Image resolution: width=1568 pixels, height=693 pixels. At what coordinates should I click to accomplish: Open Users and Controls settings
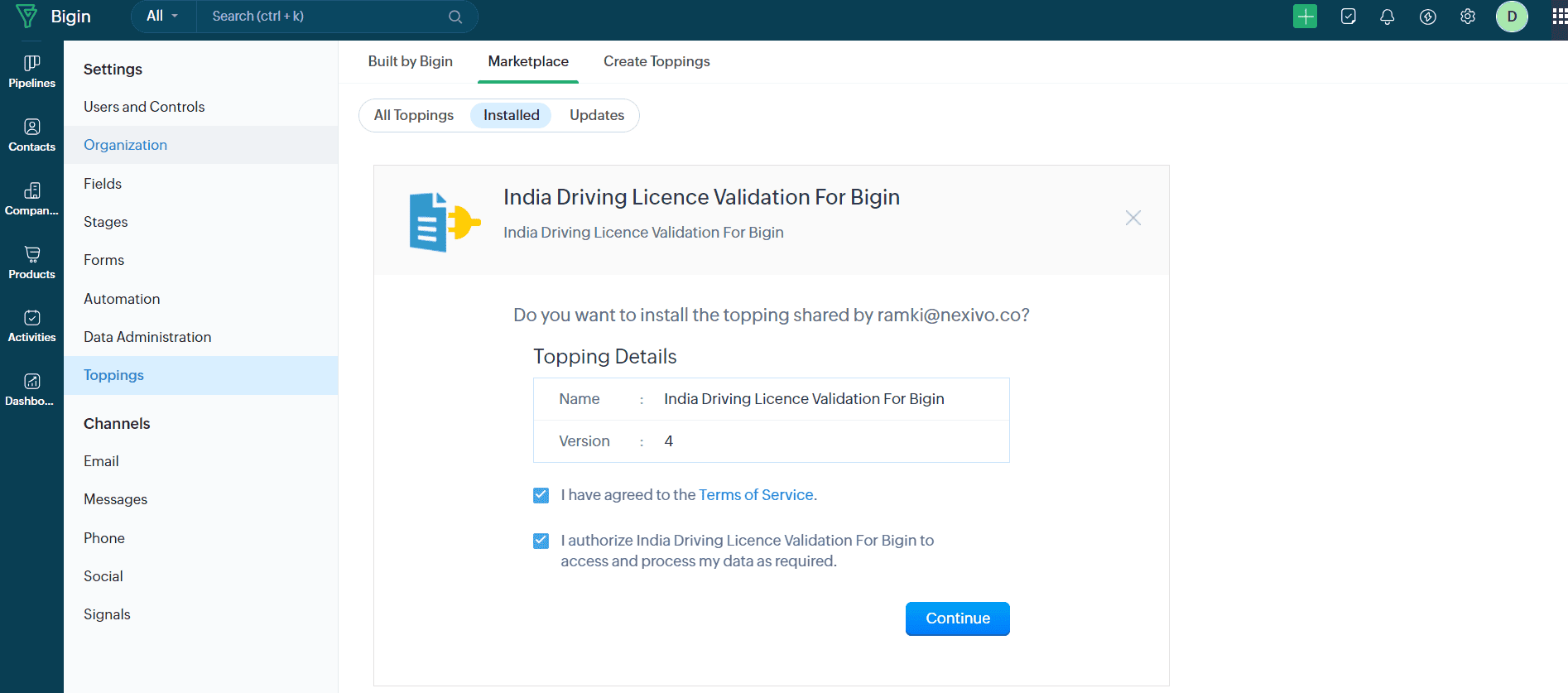tap(201, 107)
